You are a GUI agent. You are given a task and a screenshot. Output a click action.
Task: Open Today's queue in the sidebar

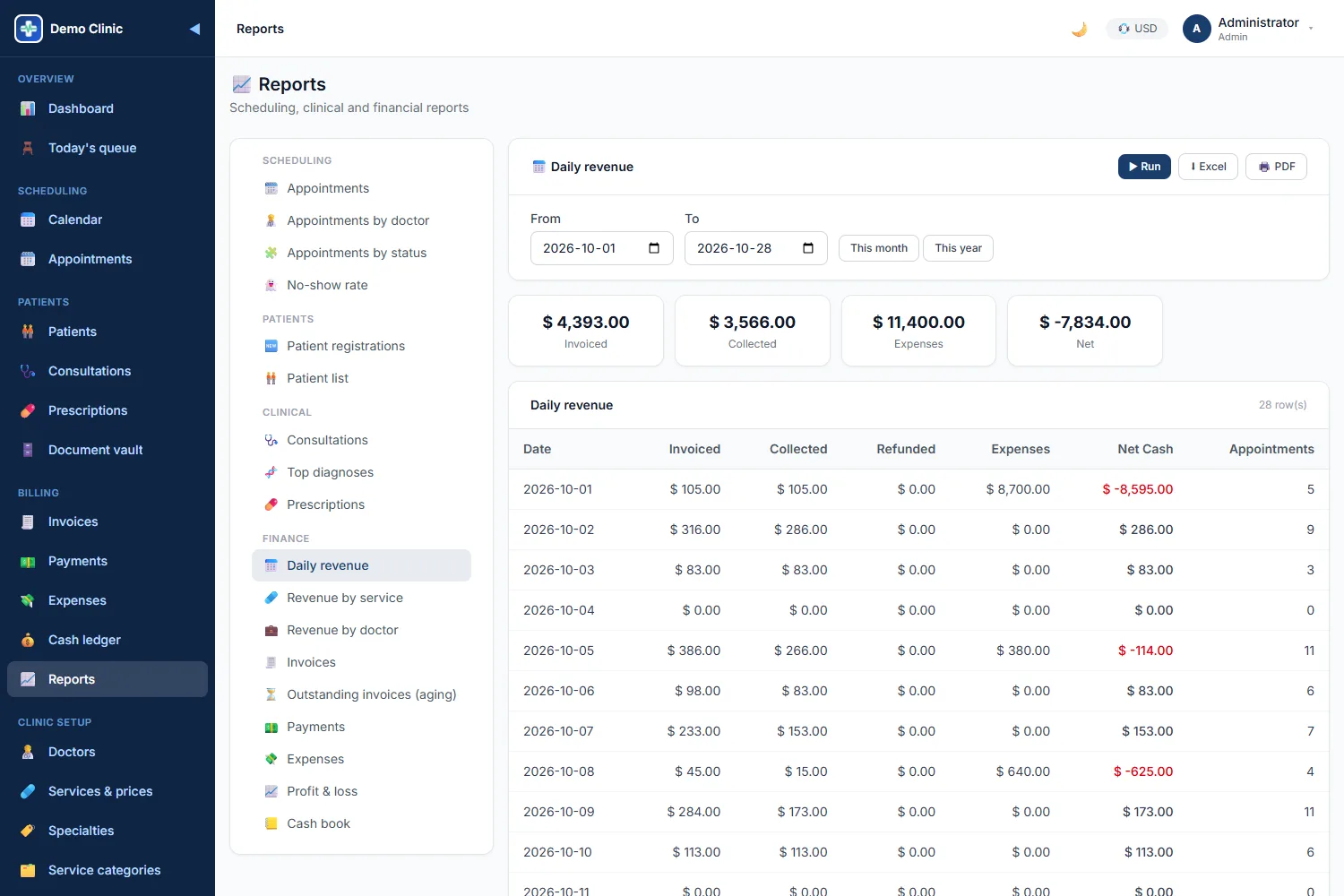click(x=108, y=148)
